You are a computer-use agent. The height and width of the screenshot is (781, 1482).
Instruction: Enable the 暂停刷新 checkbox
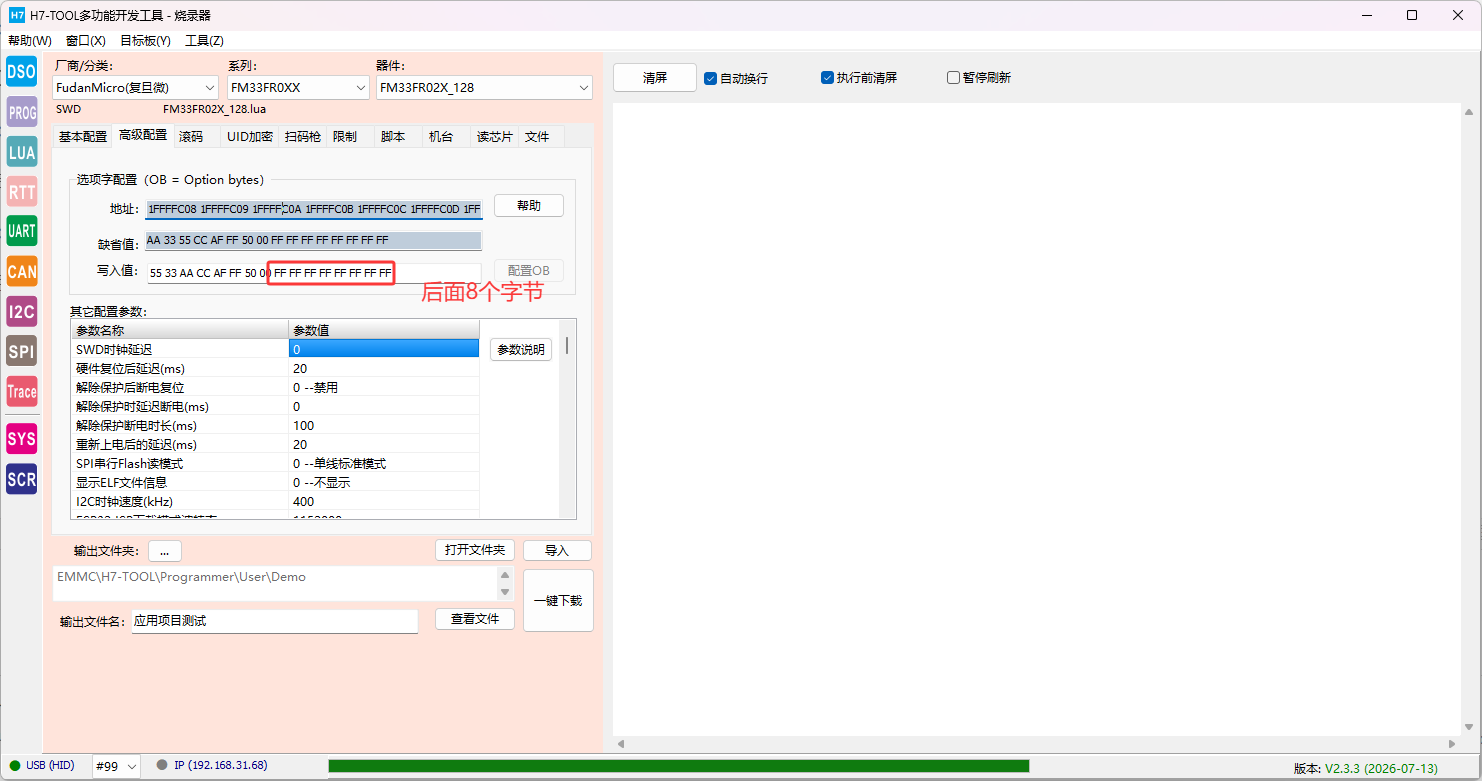[953, 78]
